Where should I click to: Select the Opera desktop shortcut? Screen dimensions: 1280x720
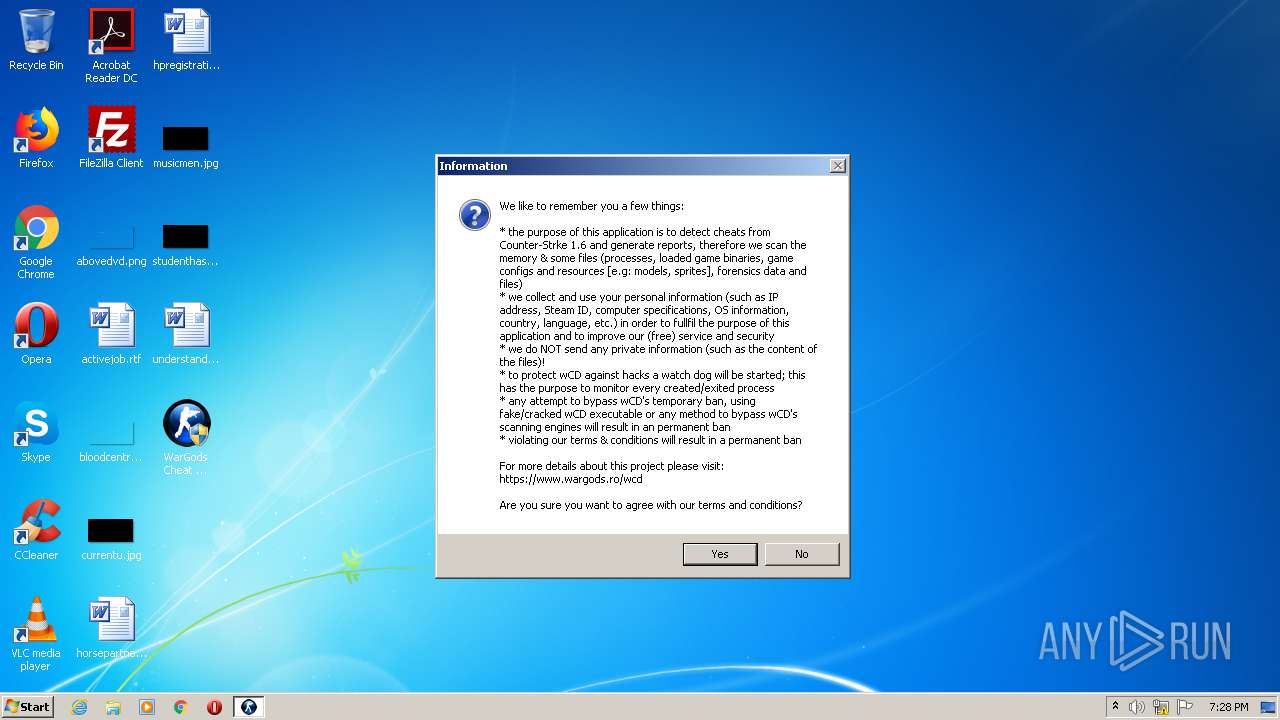[36, 334]
